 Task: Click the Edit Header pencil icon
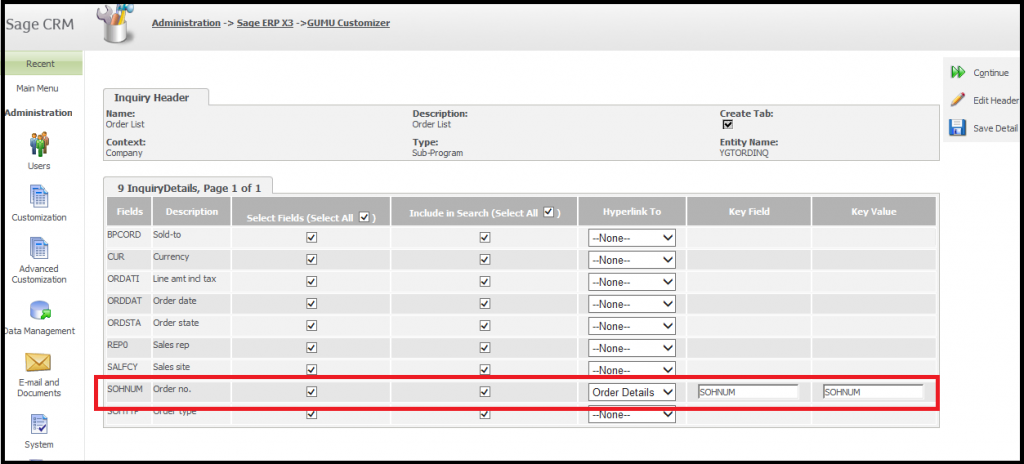tap(957, 100)
